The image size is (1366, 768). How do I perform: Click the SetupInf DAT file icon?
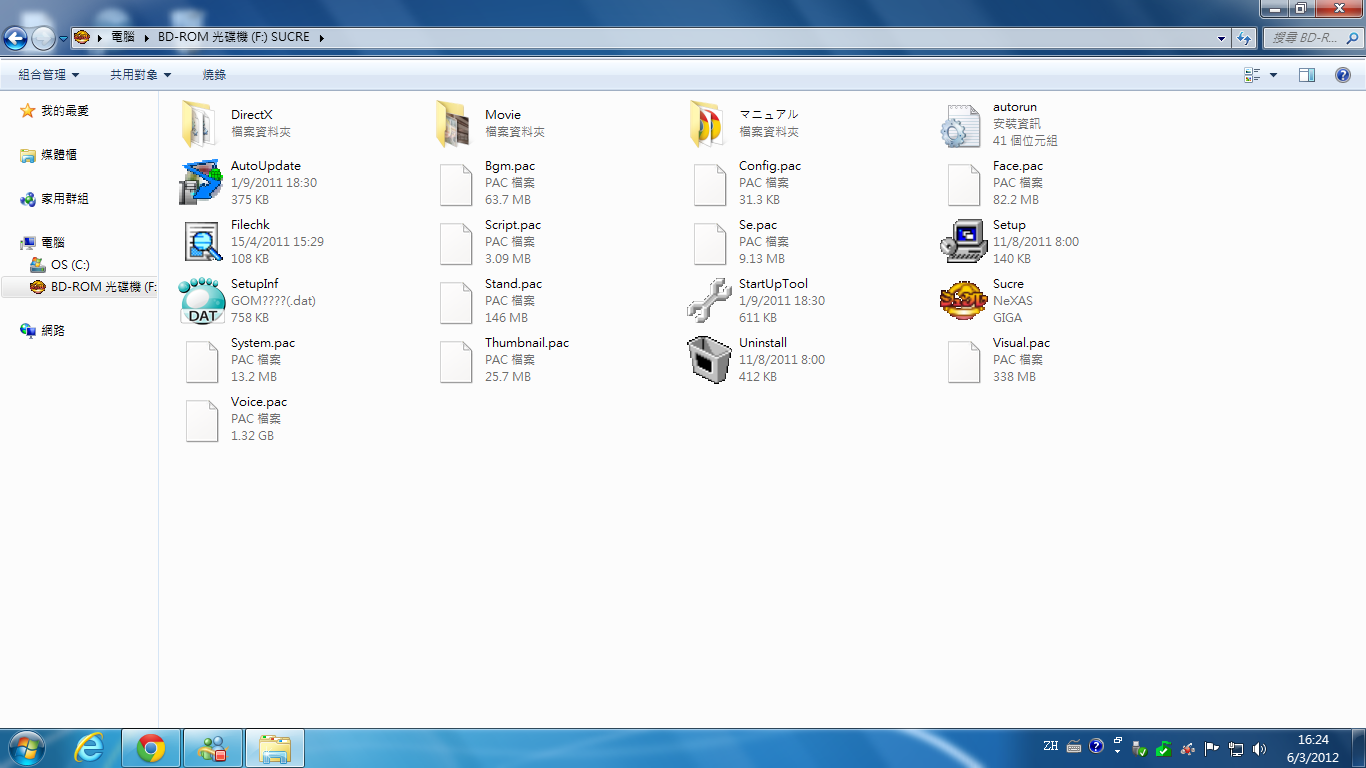201,301
